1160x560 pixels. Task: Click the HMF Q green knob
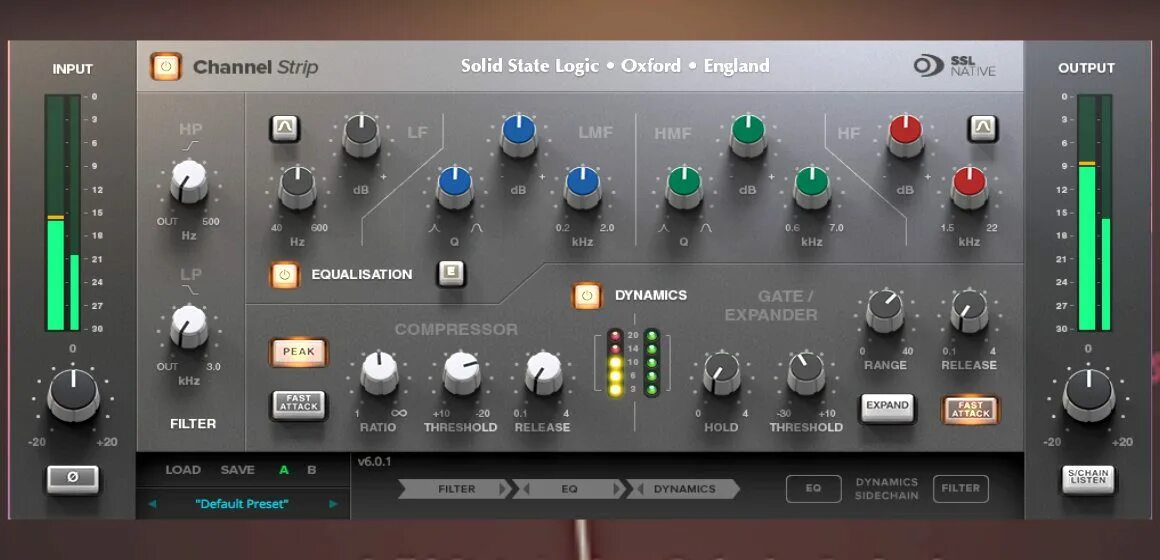684,187
